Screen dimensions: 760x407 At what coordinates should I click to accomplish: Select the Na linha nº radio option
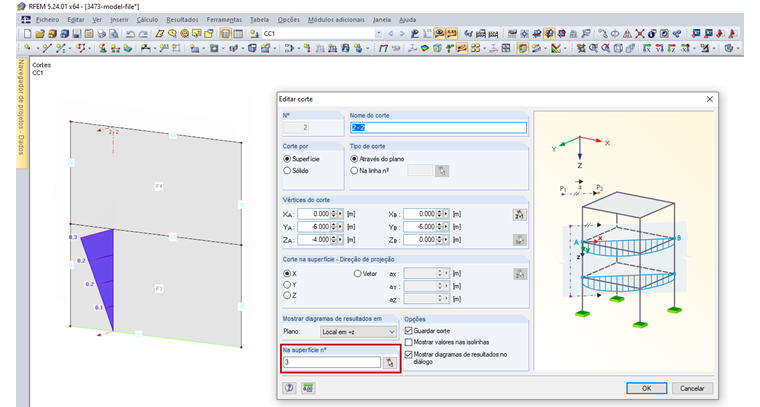(x=355, y=170)
